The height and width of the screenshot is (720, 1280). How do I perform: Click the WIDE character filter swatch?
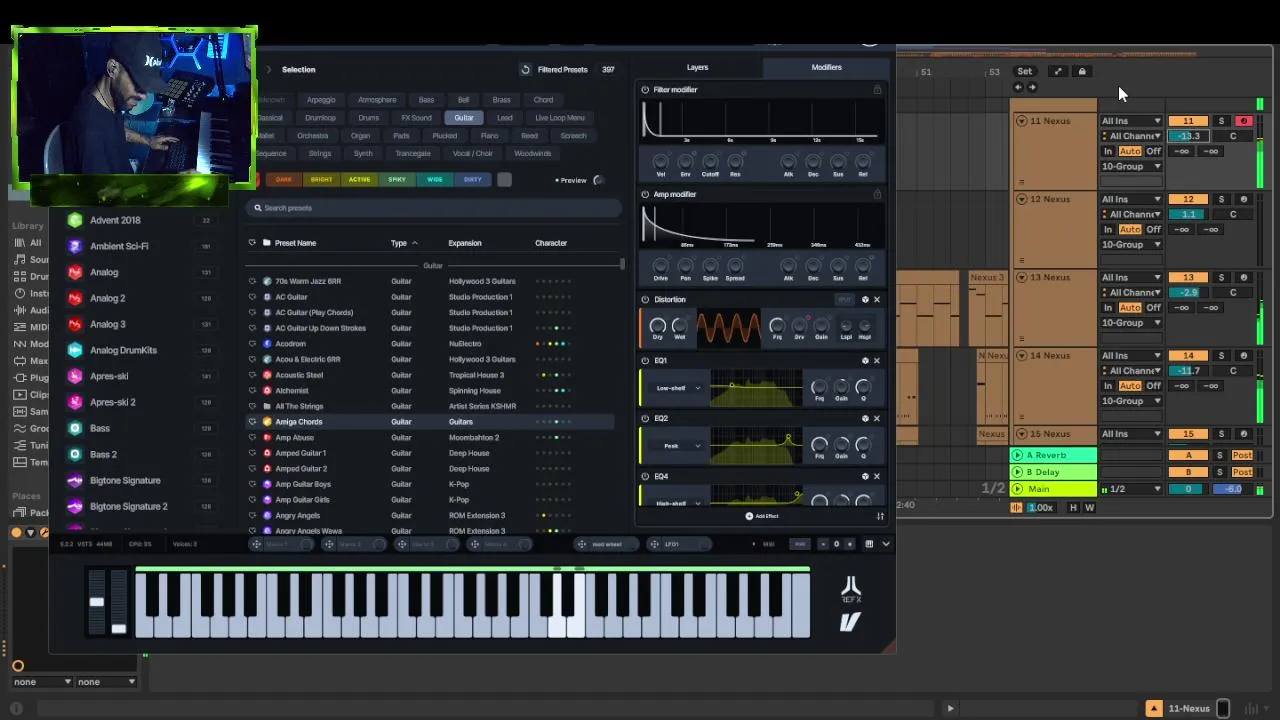click(435, 180)
